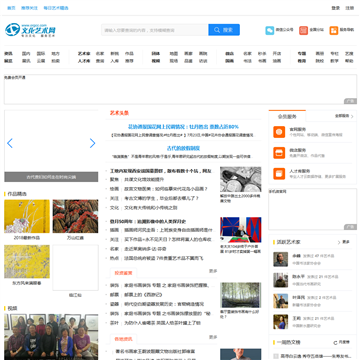Screen dimensions: 360x360
Task: Show previous slide with left carousel arrow
Action: click(x=10, y=143)
